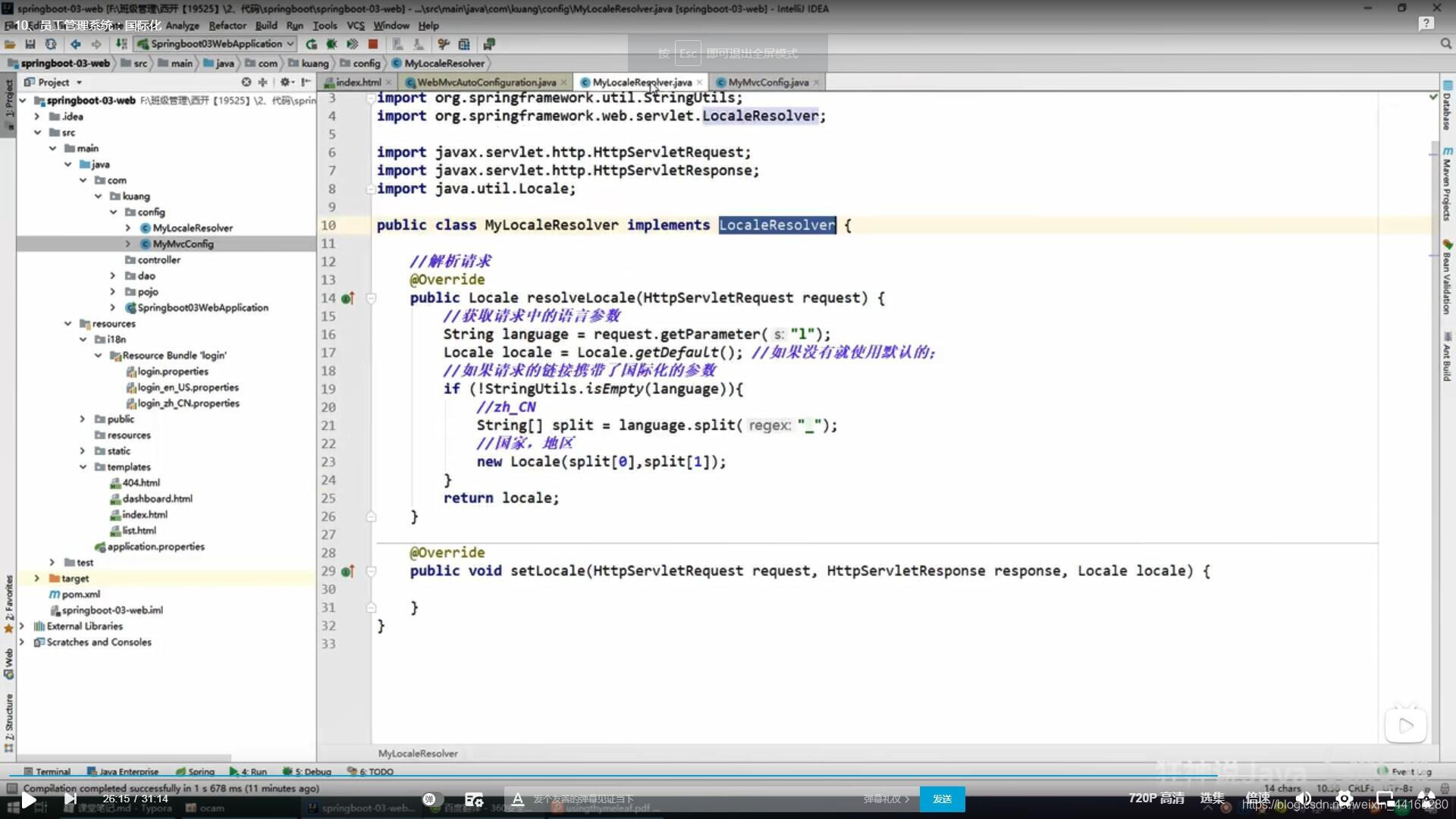The image size is (1456, 819).
Task: Collapse the templates folder
Action: pyautogui.click(x=83, y=467)
